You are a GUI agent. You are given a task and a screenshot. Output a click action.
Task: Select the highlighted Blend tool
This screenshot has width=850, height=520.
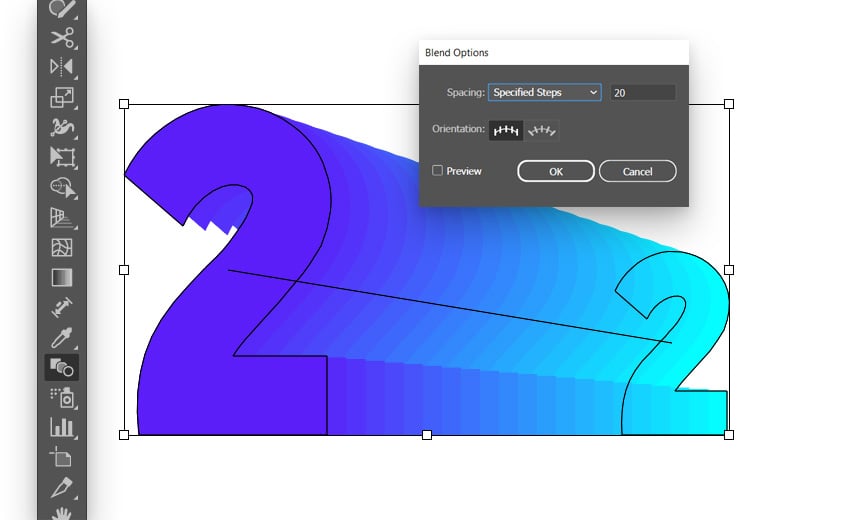point(62,368)
